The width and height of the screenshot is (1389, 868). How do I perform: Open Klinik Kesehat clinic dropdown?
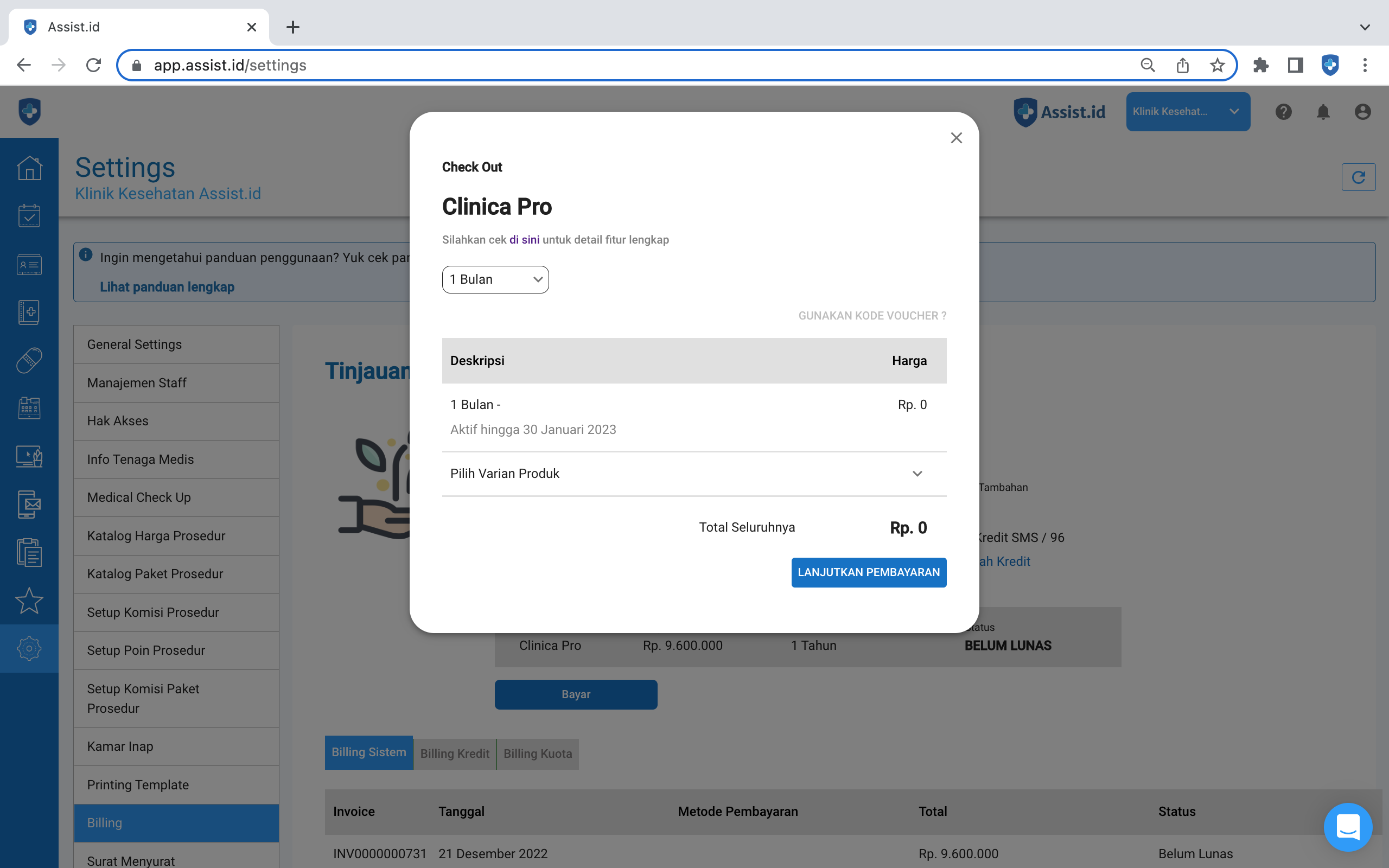click(x=1188, y=112)
